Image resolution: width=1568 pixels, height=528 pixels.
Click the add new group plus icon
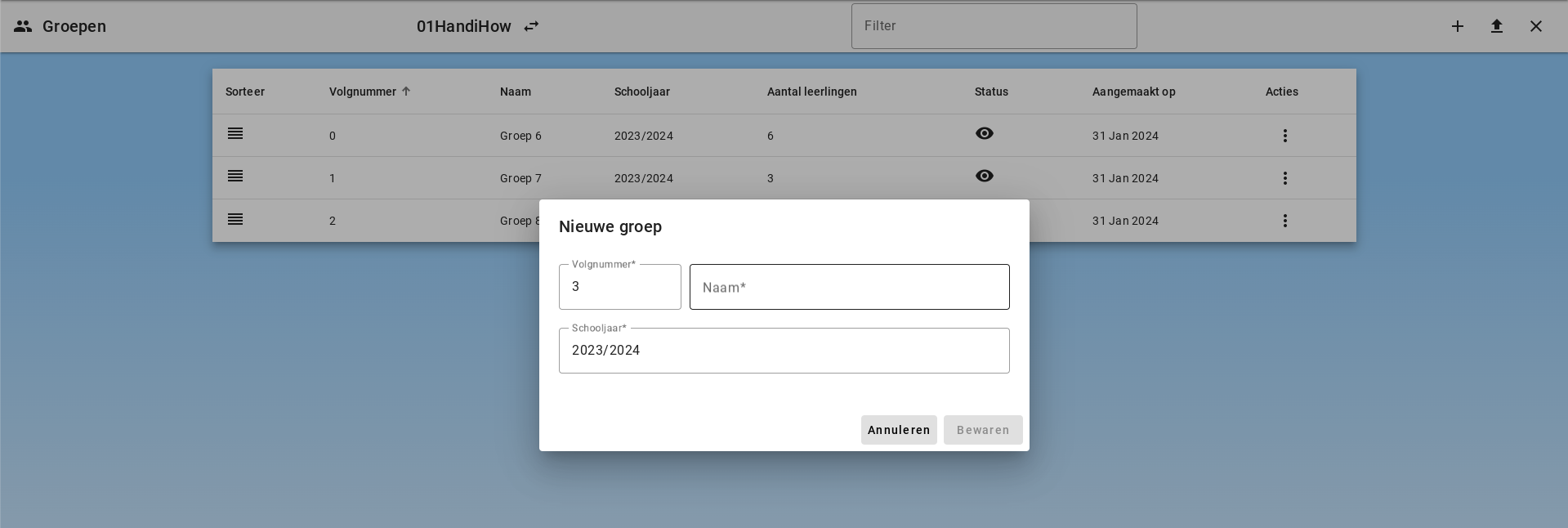point(1457,26)
